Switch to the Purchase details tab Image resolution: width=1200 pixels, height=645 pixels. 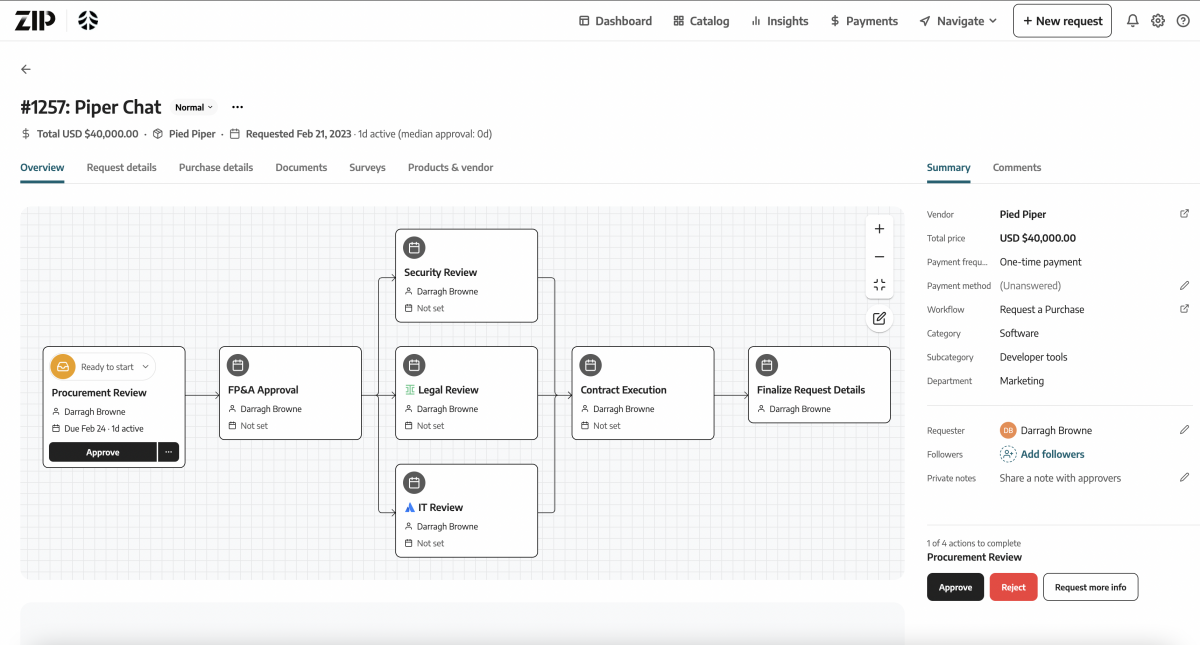coord(216,168)
